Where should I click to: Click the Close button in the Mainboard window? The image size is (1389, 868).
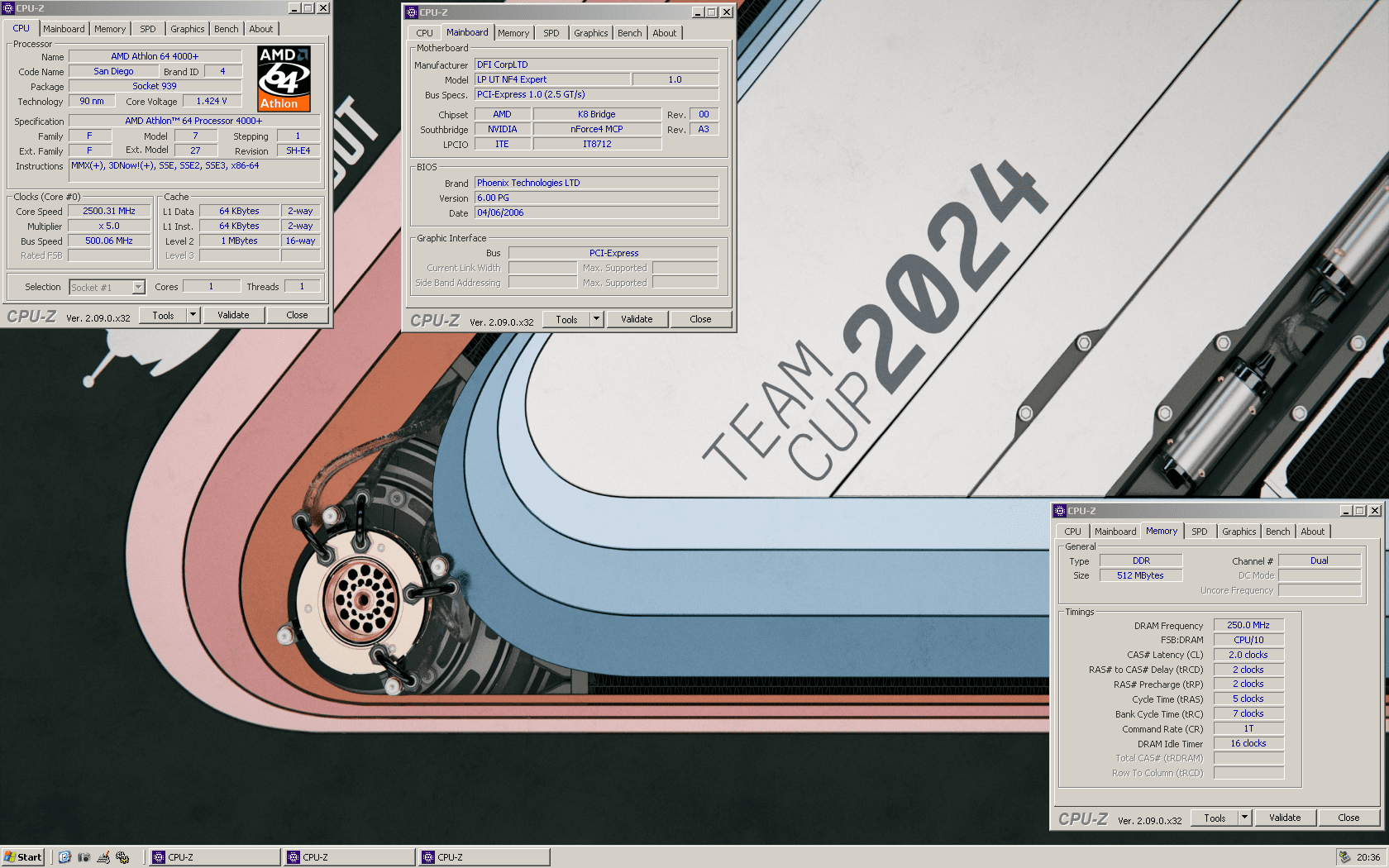[700, 319]
